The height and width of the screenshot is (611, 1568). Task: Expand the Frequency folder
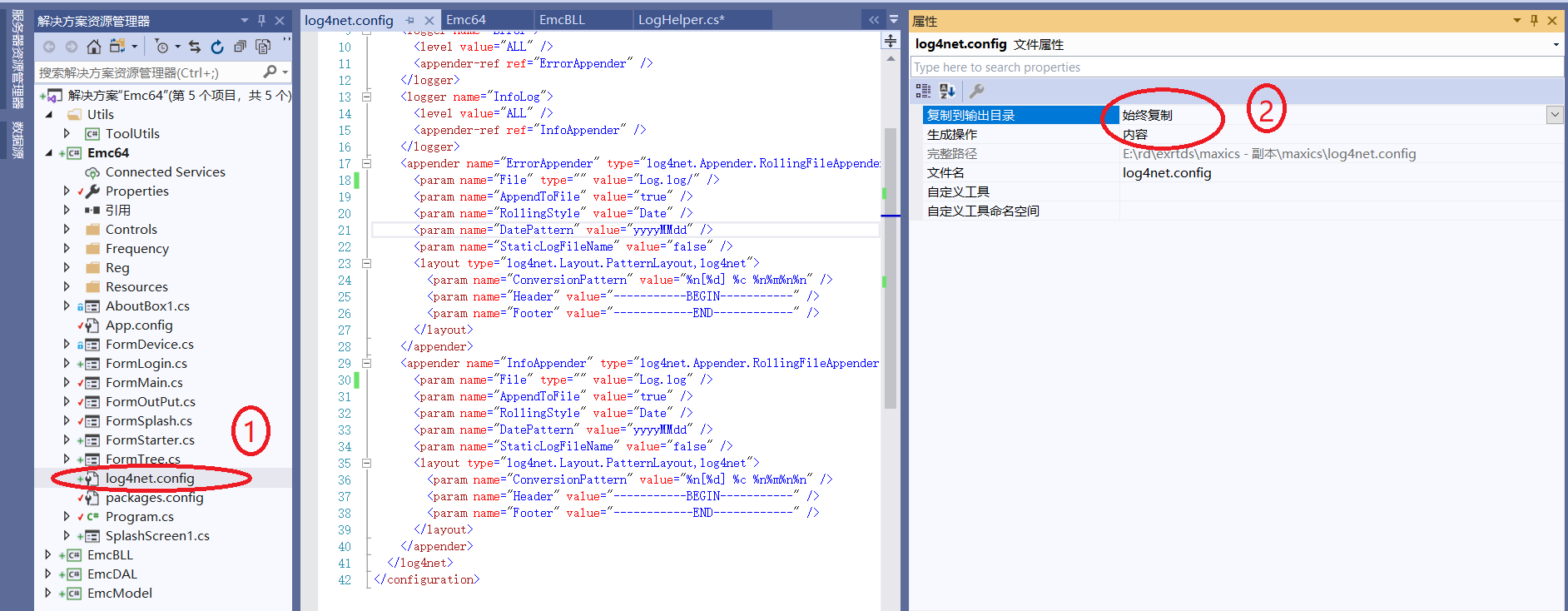pyautogui.click(x=67, y=248)
